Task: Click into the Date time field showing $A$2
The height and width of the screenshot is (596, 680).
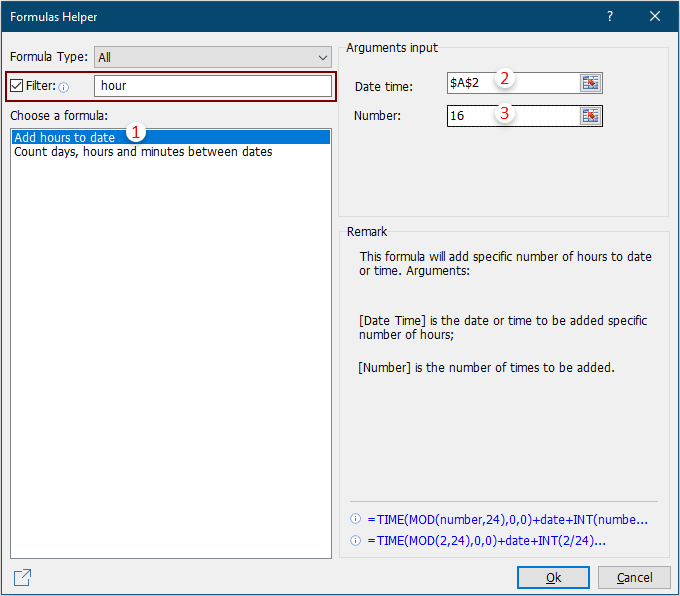Action: (512, 83)
